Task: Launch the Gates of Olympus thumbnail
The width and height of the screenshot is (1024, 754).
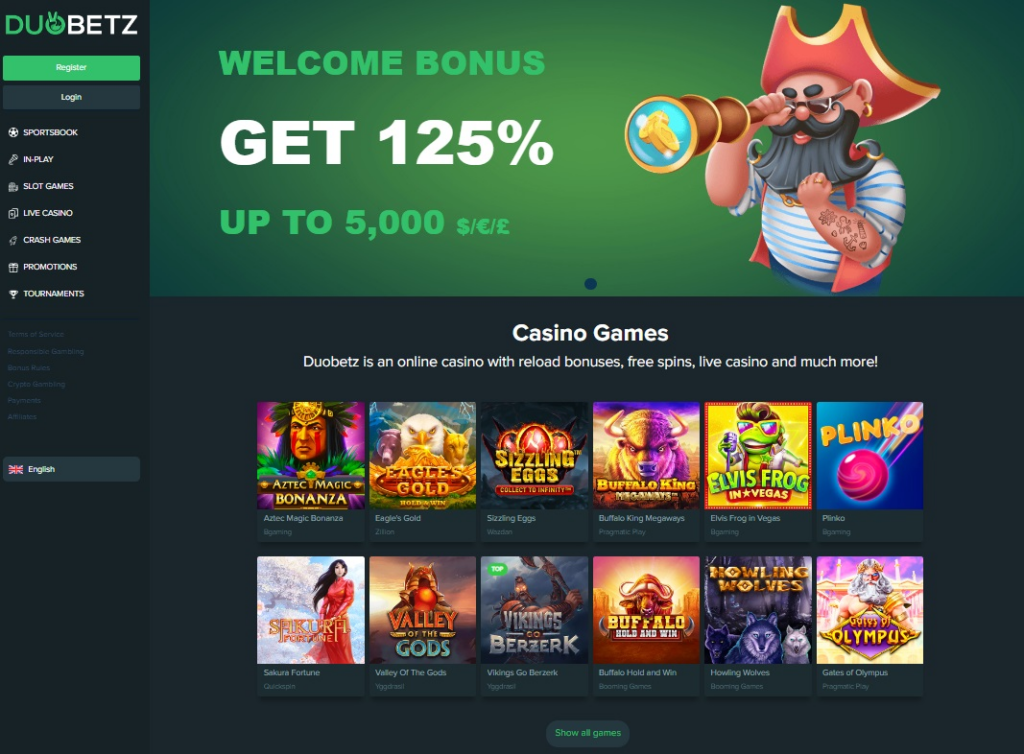Action: 870,610
